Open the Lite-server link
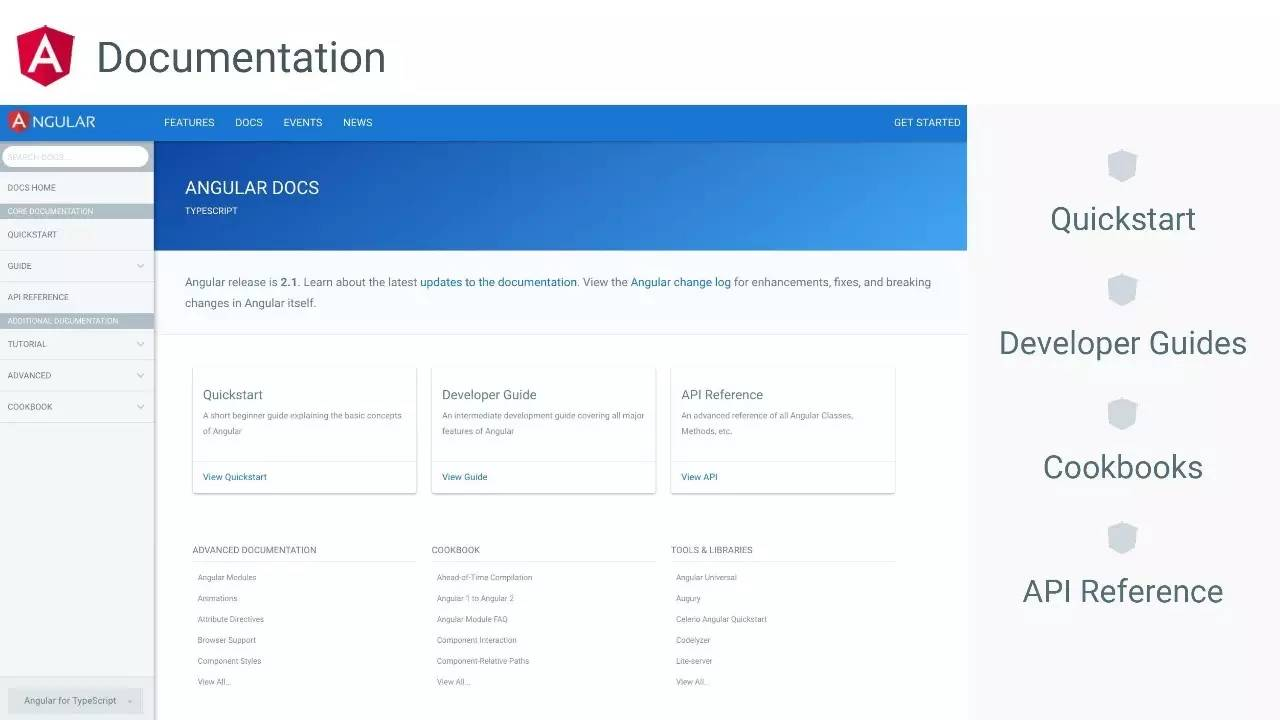 (694, 662)
